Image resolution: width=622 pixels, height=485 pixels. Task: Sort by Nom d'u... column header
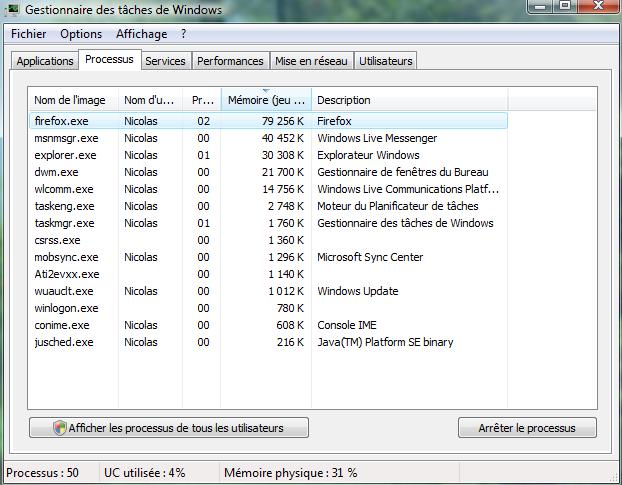(x=150, y=100)
